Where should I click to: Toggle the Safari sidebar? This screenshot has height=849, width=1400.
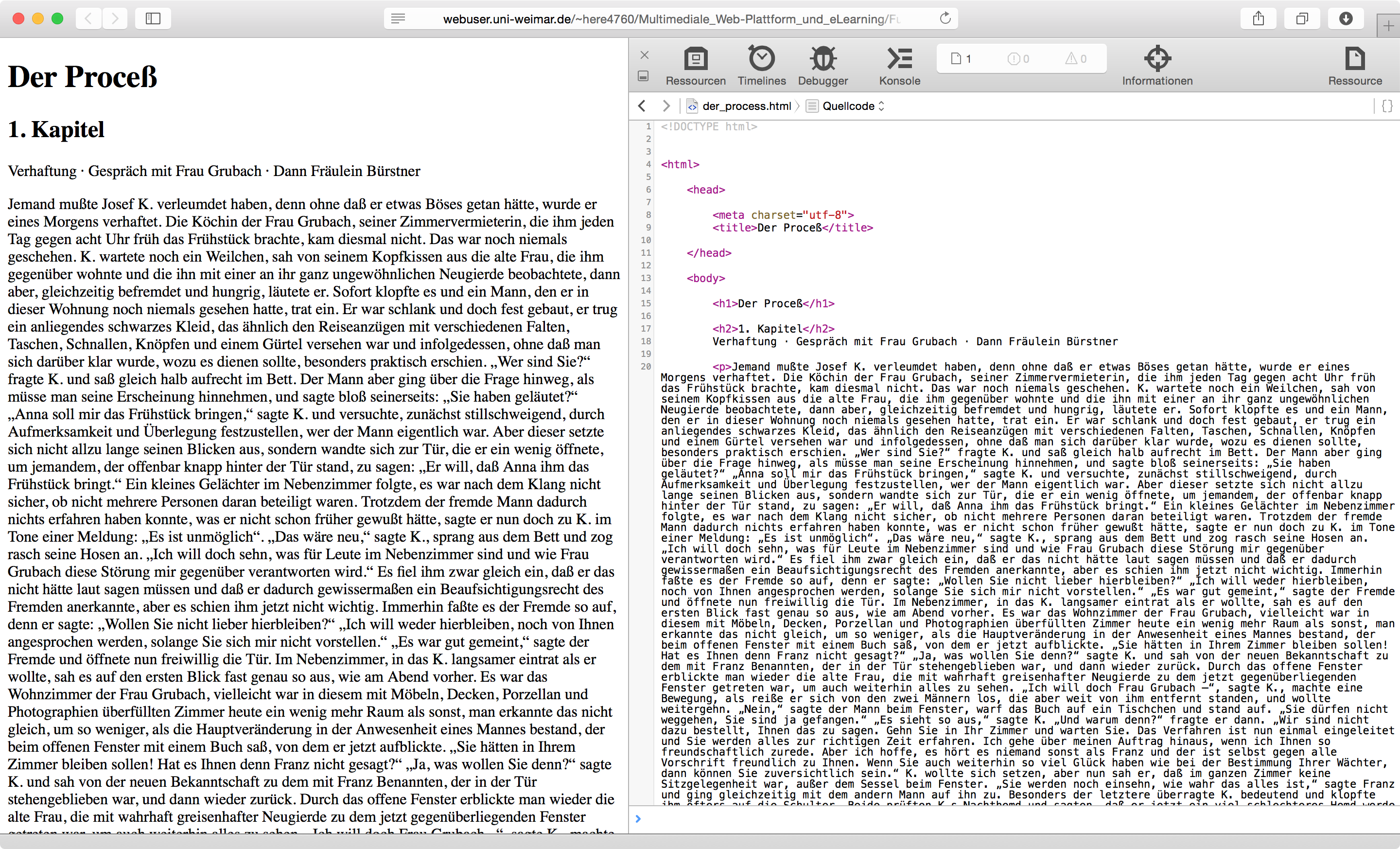pos(153,19)
